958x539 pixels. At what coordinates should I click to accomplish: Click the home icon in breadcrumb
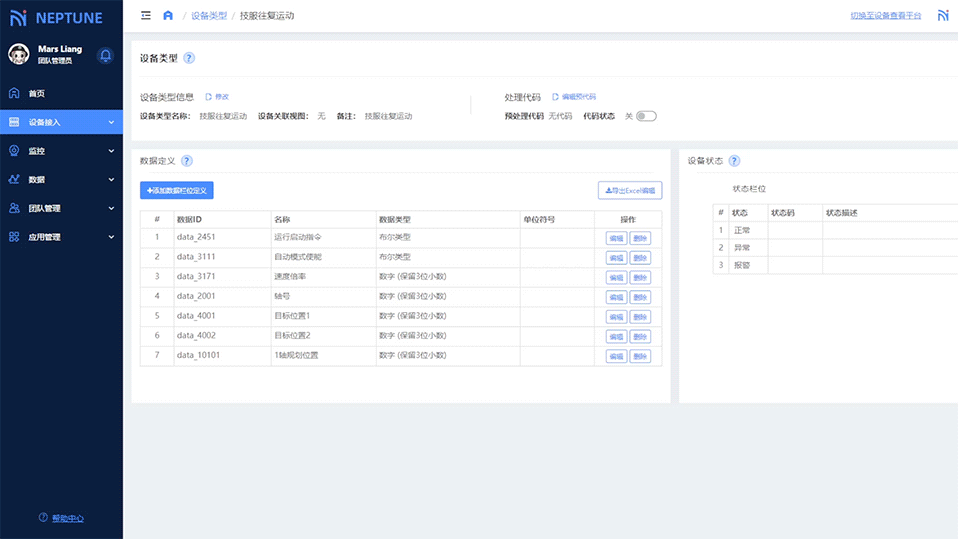click(168, 16)
